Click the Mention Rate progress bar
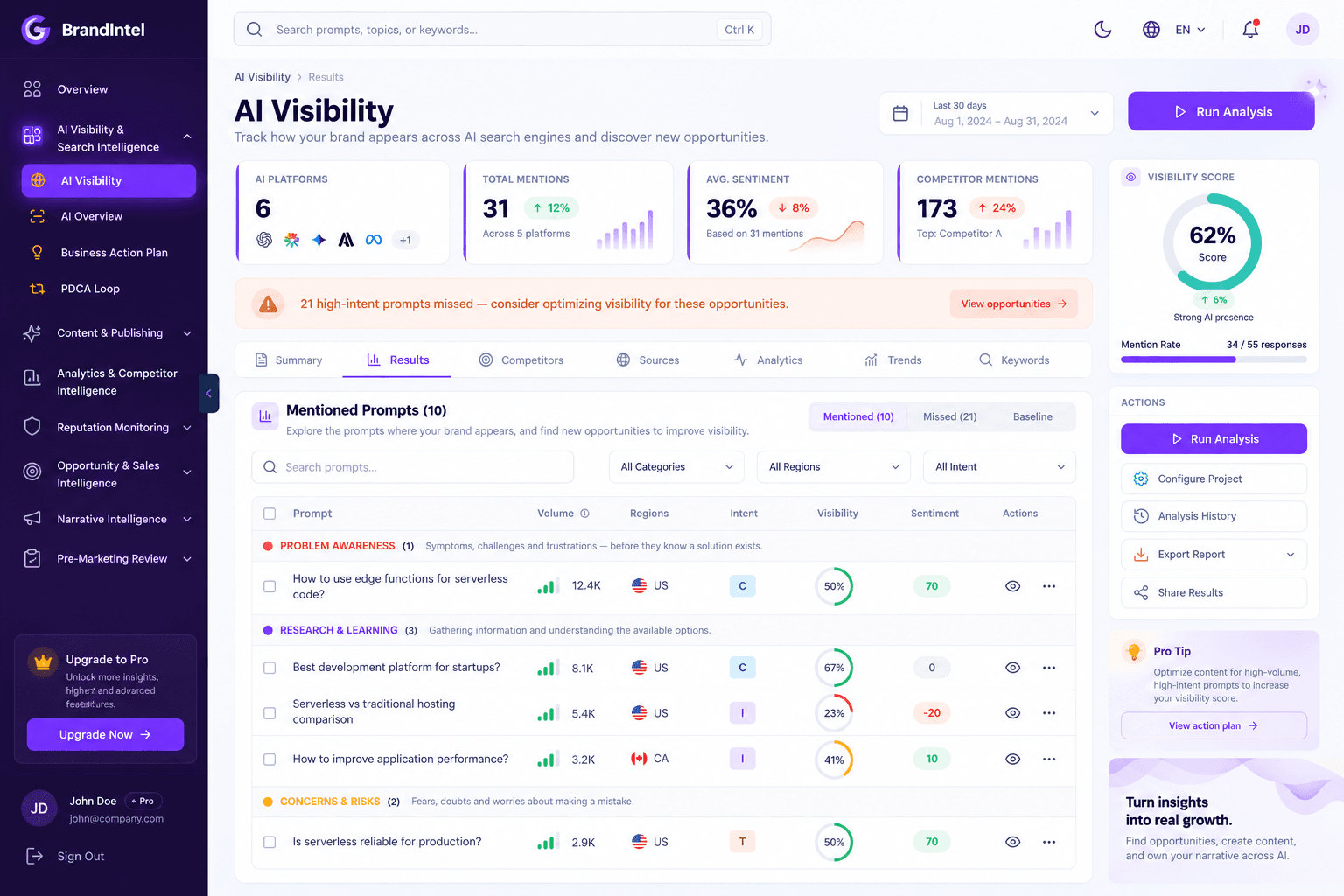The height and width of the screenshot is (896, 1344). (x=1214, y=360)
